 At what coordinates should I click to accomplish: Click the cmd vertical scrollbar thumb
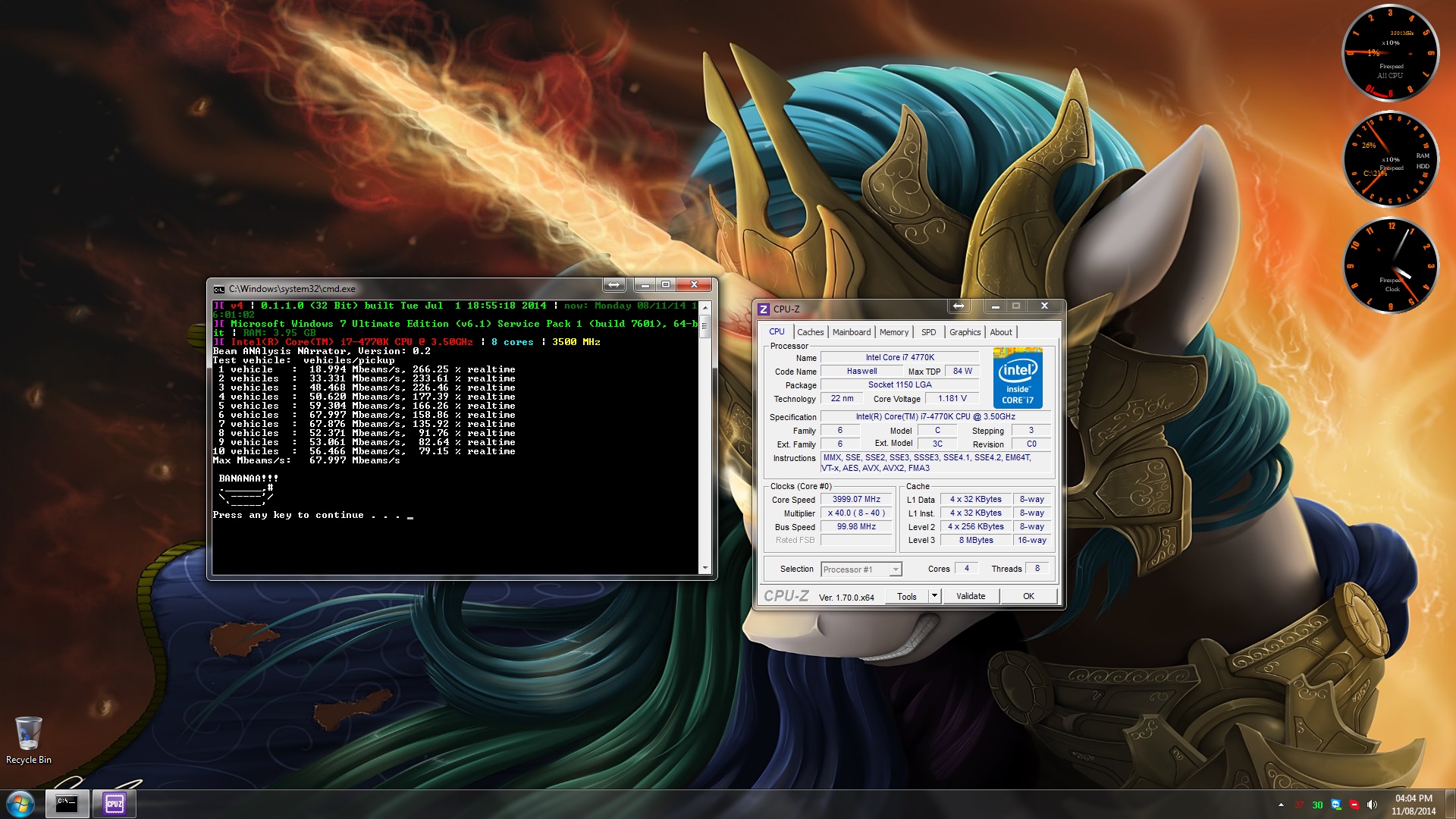(x=705, y=328)
